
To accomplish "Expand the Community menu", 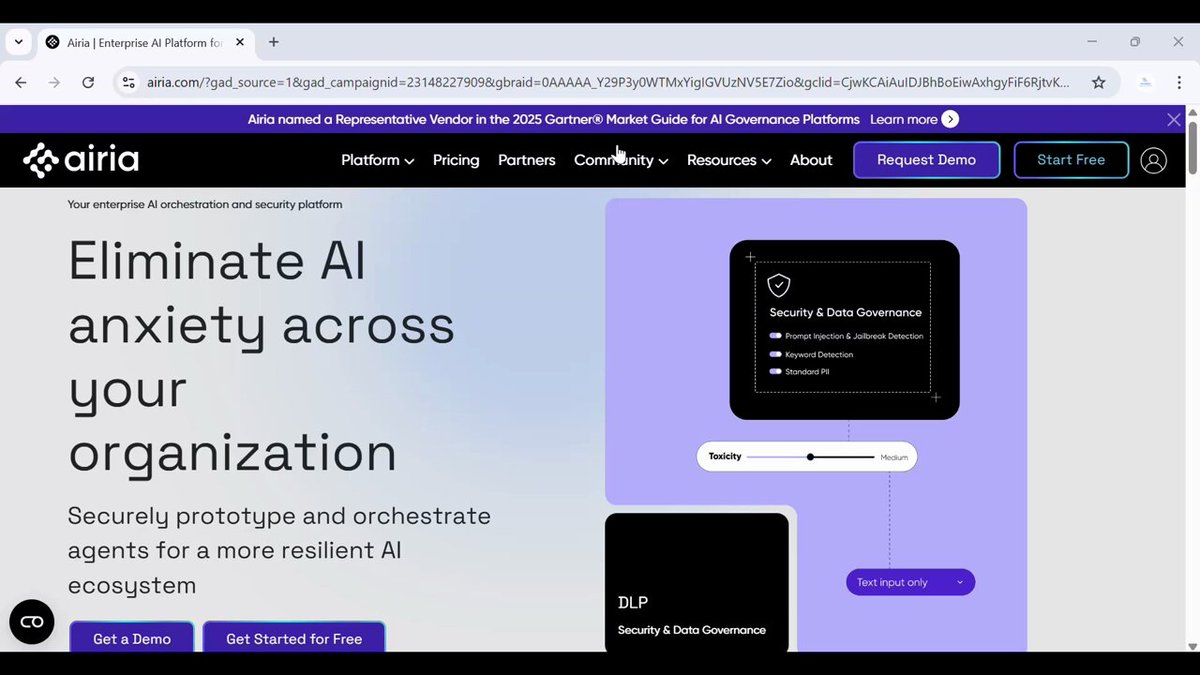I will click(x=621, y=160).
